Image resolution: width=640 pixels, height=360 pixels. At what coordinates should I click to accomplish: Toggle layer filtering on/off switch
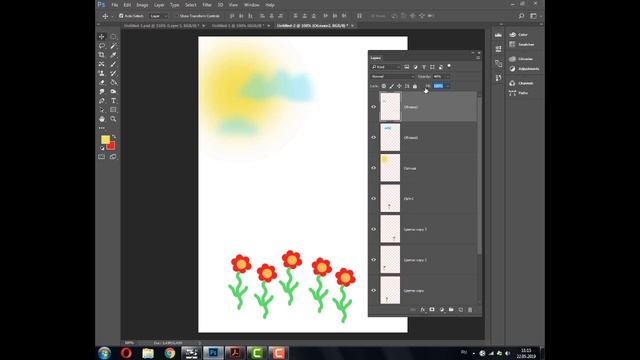pos(449,66)
